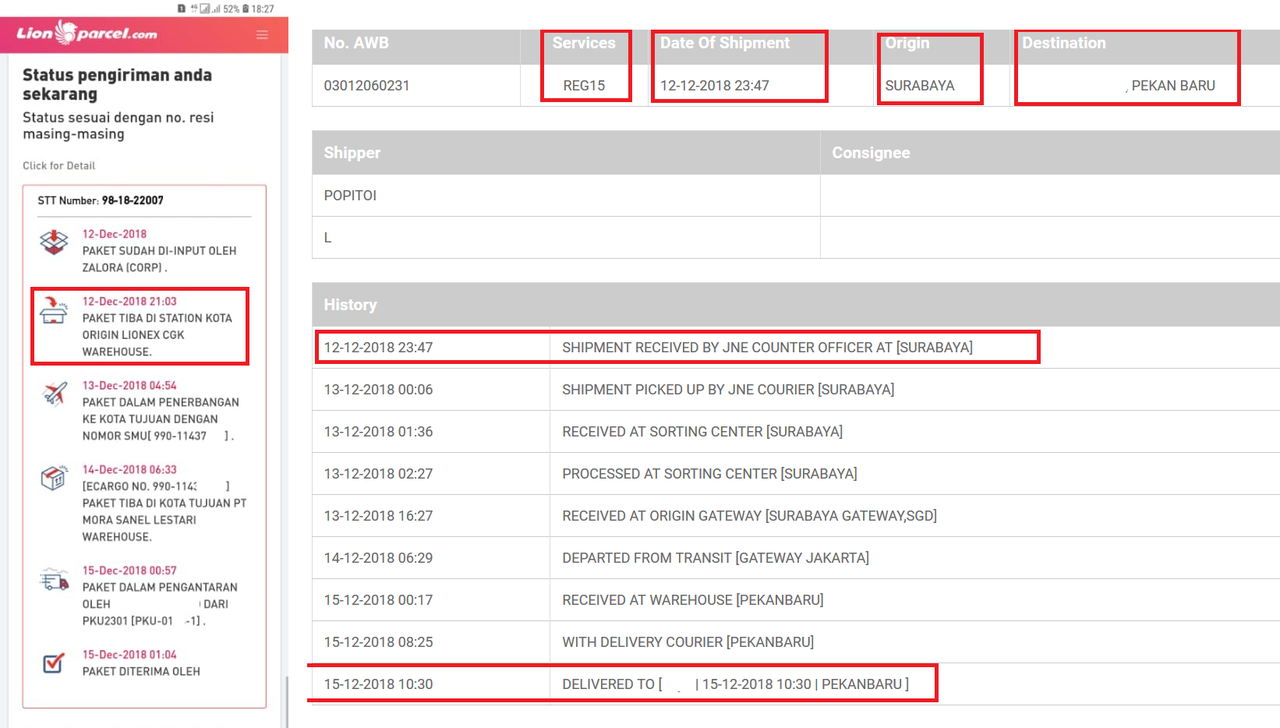Click the AWB number 03012060231
The image size is (1280, 728).
[367, 85]
